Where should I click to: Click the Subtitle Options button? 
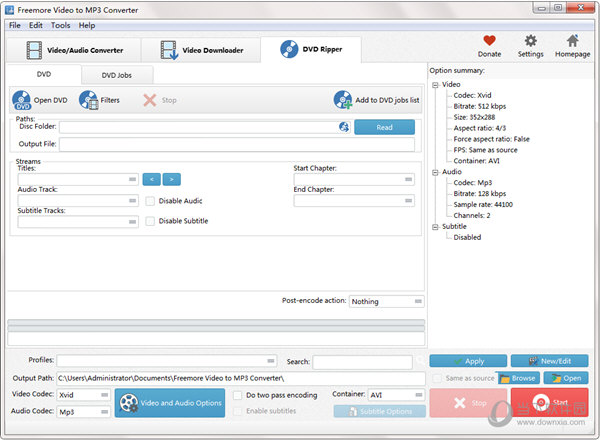point(380,411)
